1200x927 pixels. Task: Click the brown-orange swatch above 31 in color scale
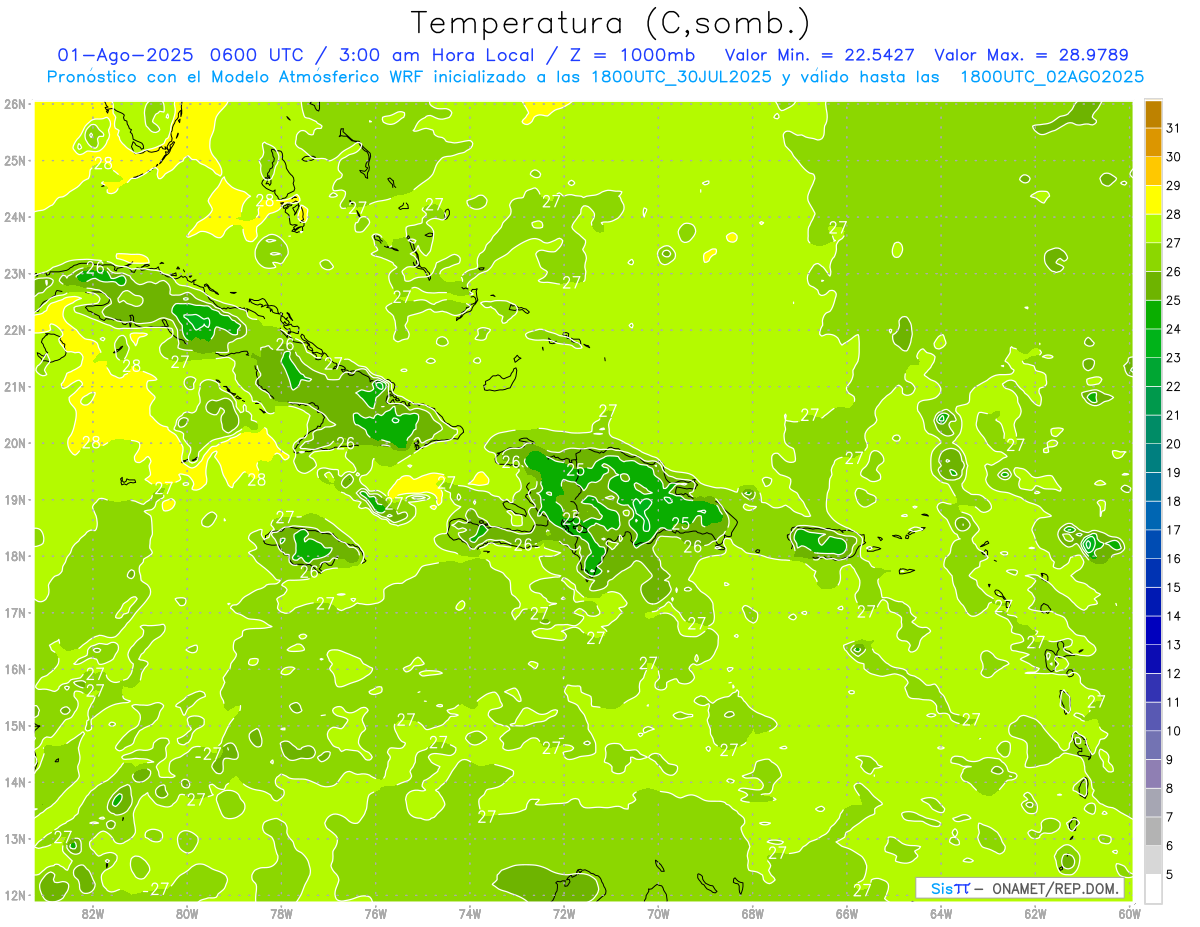coord(1154,114)
